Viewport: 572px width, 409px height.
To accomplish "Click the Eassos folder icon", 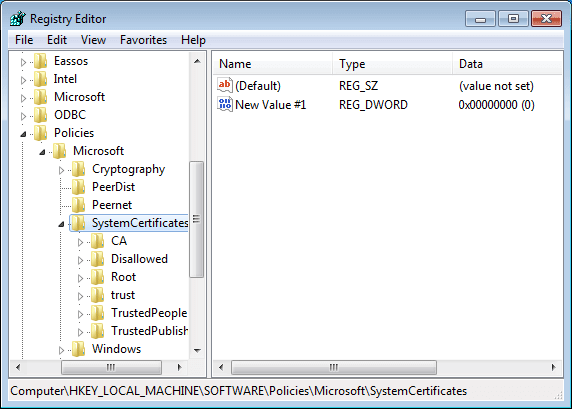I will click(40, 61).
